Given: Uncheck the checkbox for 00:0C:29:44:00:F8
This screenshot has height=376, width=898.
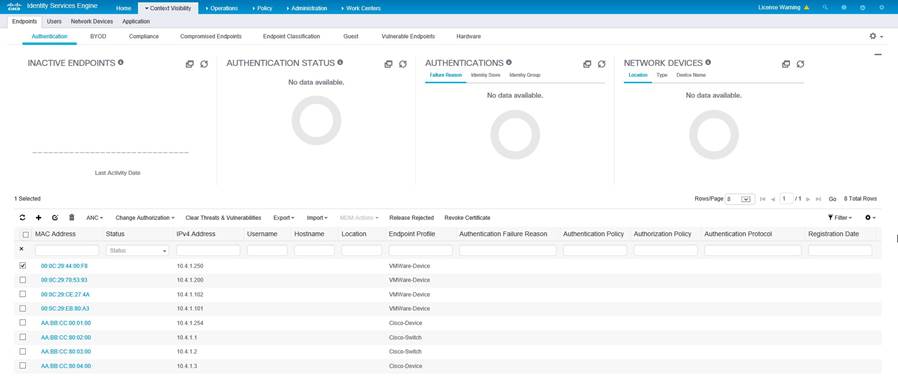Looking at the screenshot, I should (x=23, y=266).
